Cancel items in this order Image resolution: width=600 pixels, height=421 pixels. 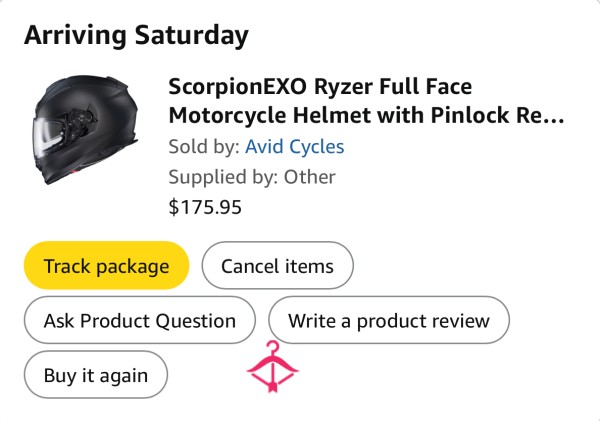click(x=277, y=266)
